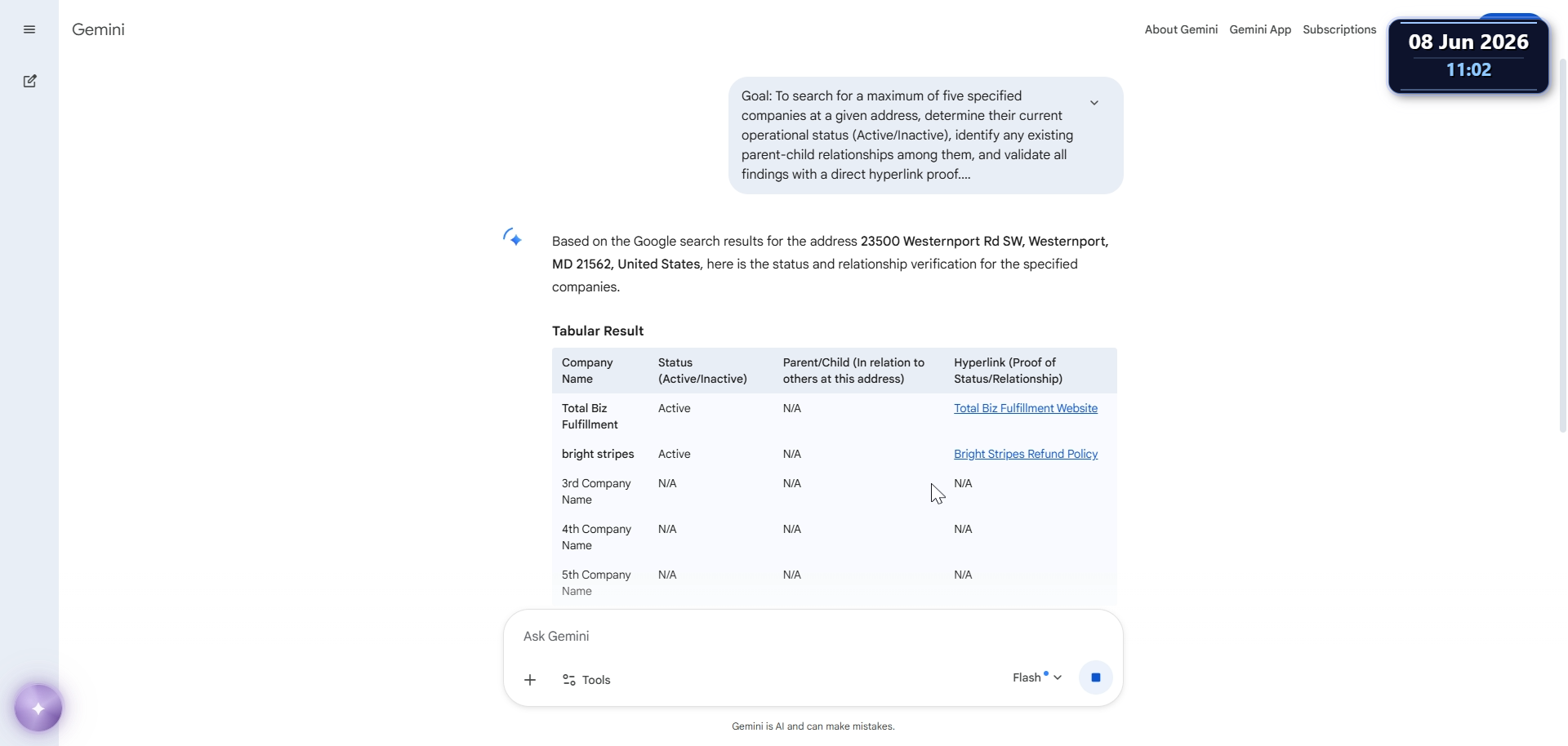Open the Subscriptions page
The width and height of the screenshot is (1568, 746).
(x=1339, y=29)
